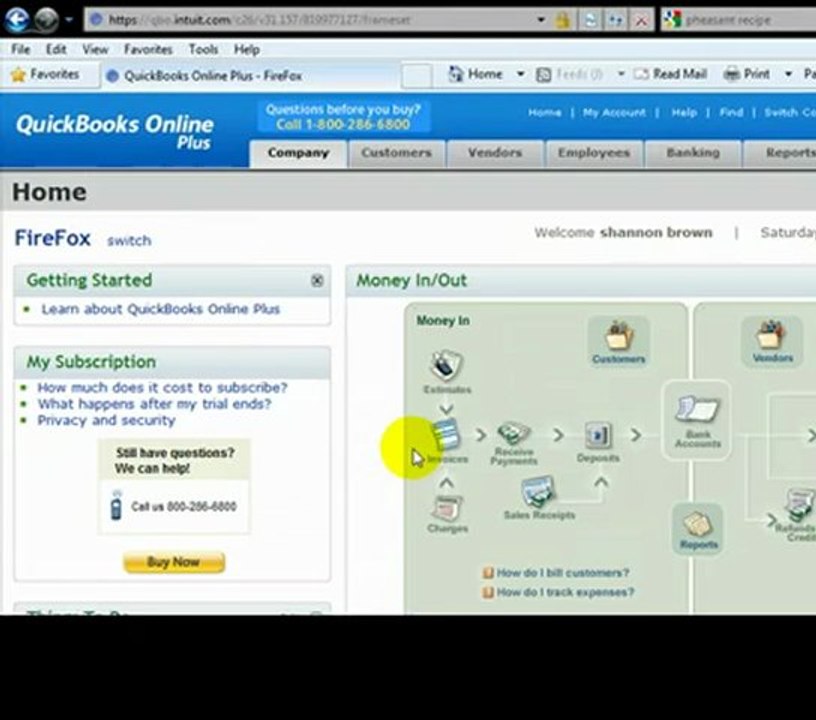The width and height of the screenshot is (816, 720).
Task: Click the browser forward arrow button
Action: [46, 20]
